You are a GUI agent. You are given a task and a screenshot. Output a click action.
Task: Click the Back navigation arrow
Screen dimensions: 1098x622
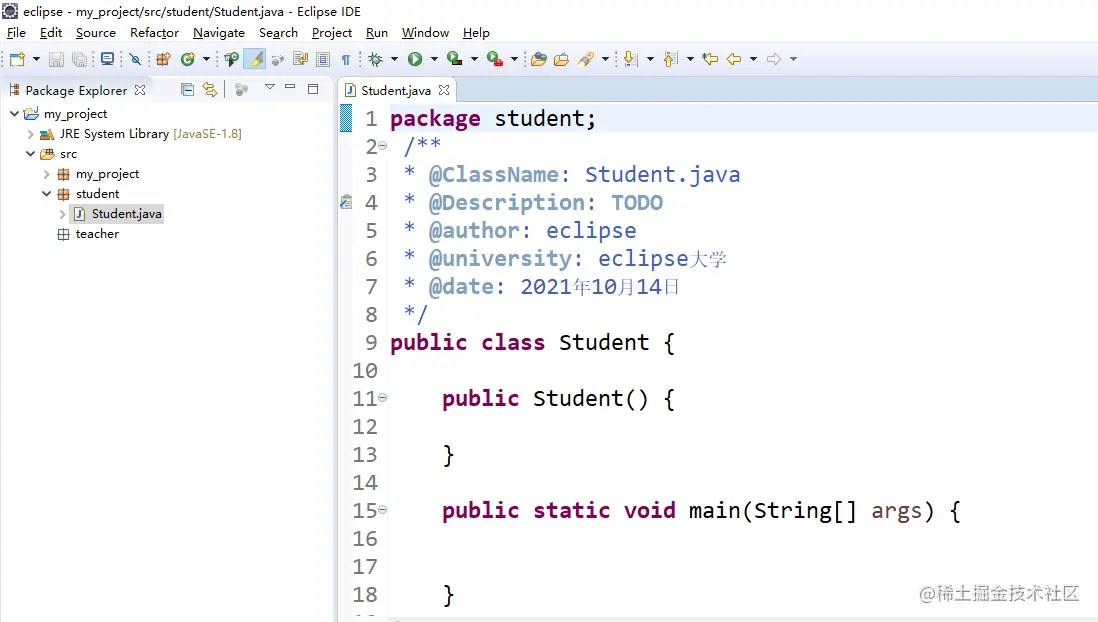734,60
